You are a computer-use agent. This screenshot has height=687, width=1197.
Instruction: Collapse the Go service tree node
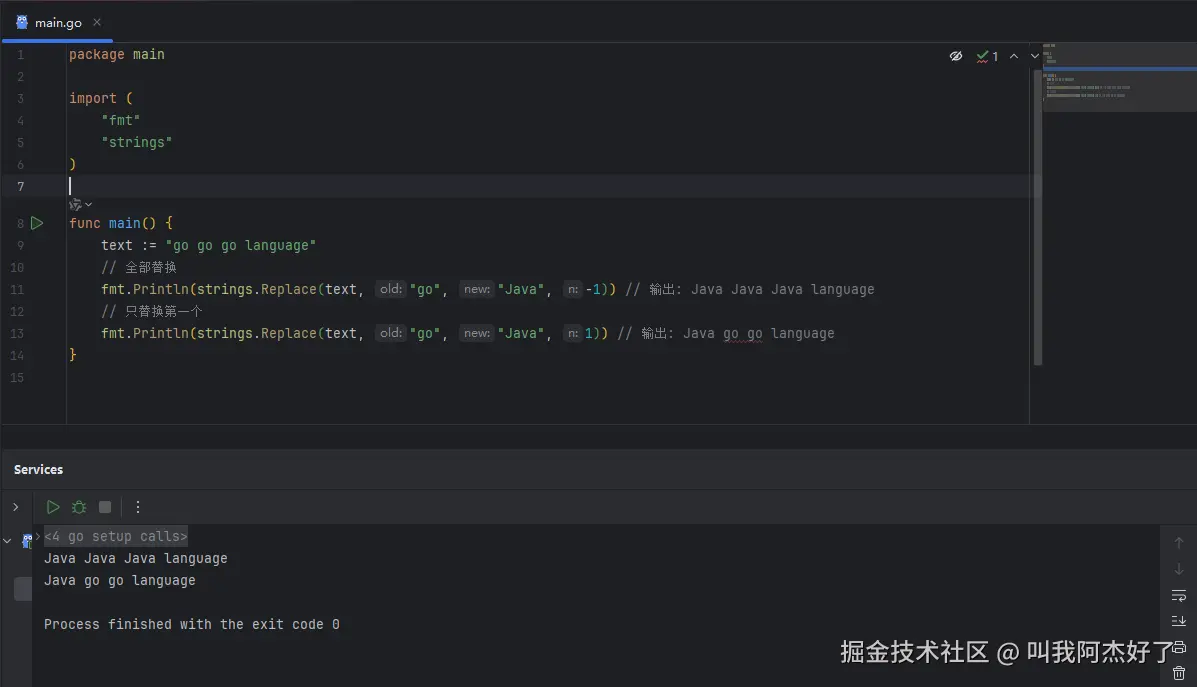click(x=8, y=541)
